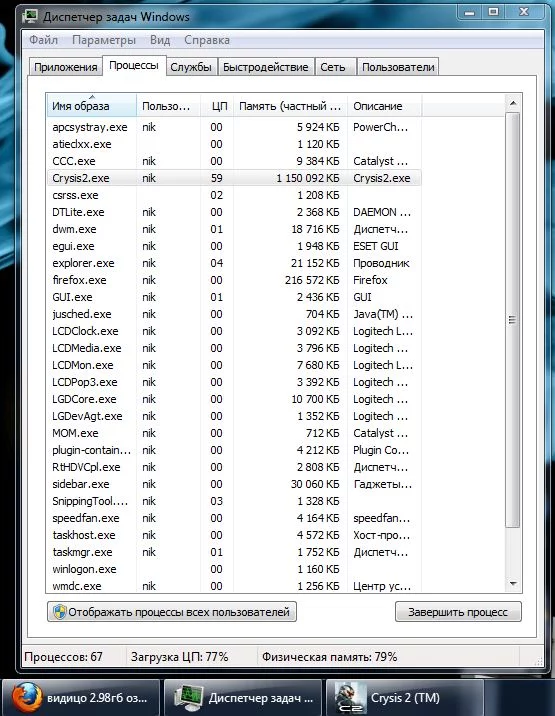
Task: Click the 1 150 092 КБ memory value
Action: point(308,178)
